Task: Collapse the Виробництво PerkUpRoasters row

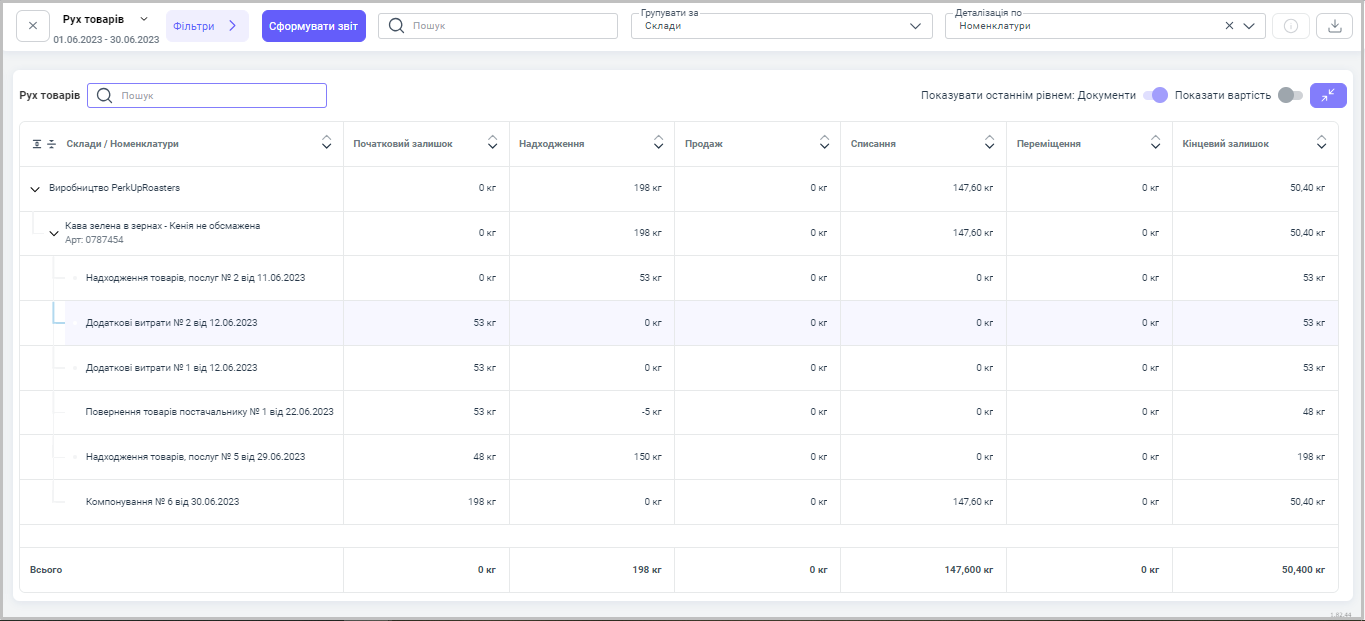Action: point(35,188)
